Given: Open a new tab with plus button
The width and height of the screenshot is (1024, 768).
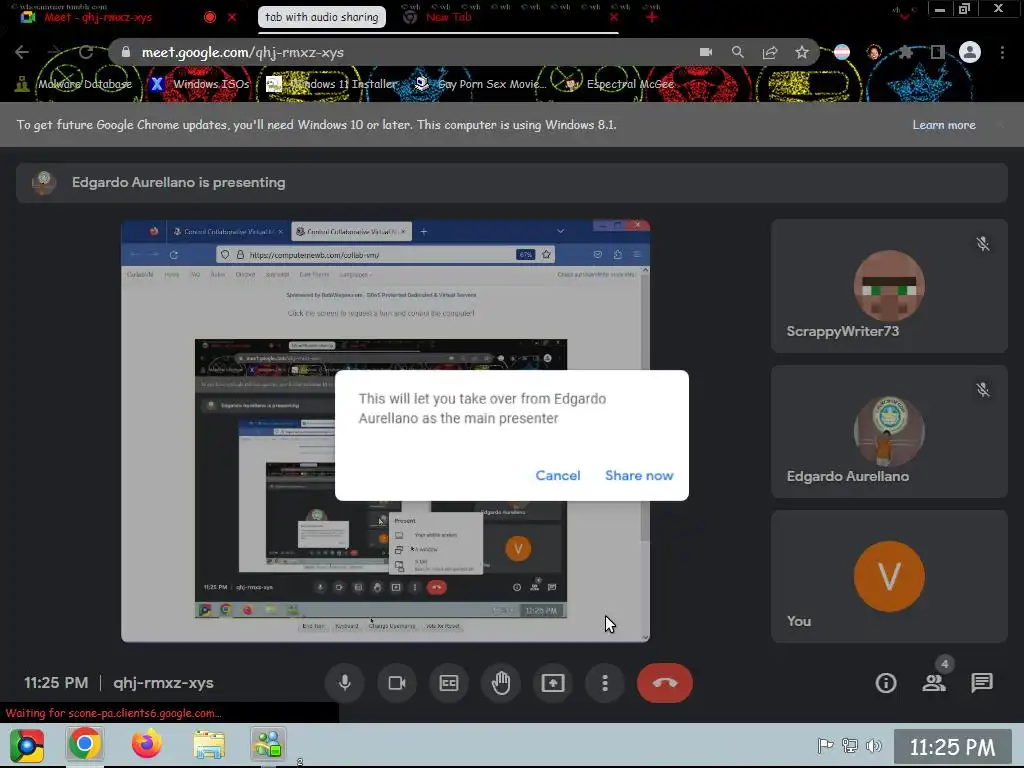Looking at the screenshot, I should (x=652, y=17).
